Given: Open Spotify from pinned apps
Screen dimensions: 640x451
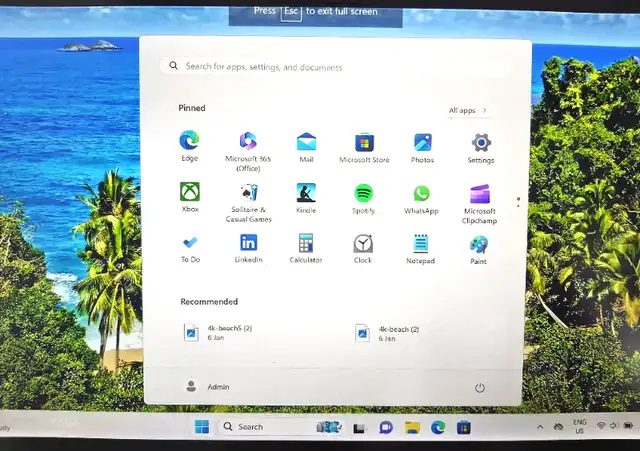Looking at the screenshot, I should (x=363, y=199).
